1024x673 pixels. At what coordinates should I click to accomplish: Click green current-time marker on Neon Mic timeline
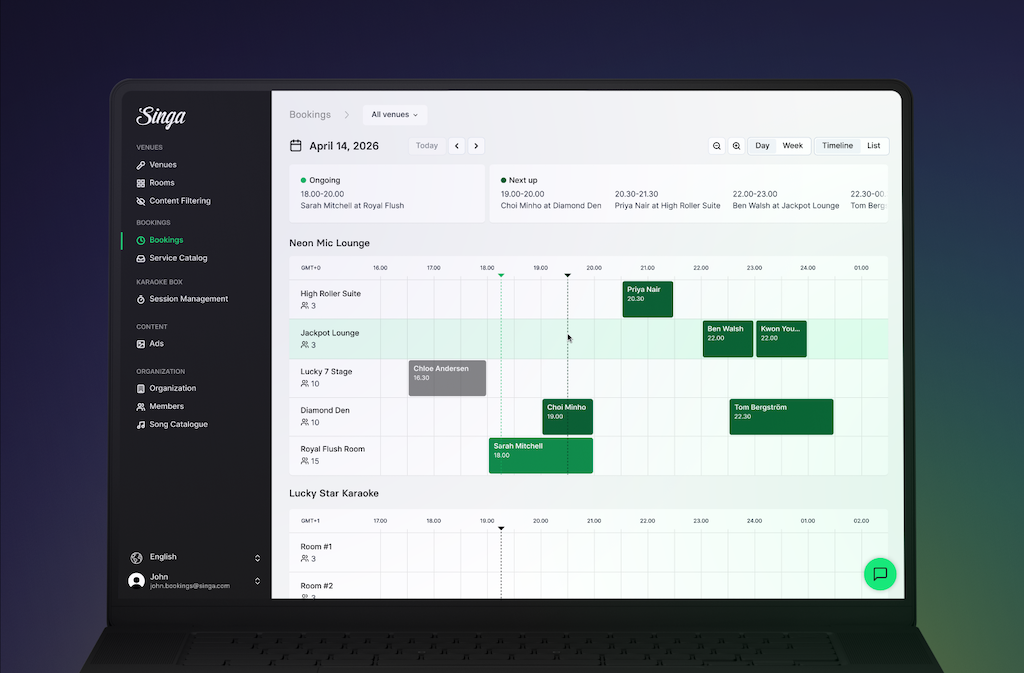(x=501, y=275)
